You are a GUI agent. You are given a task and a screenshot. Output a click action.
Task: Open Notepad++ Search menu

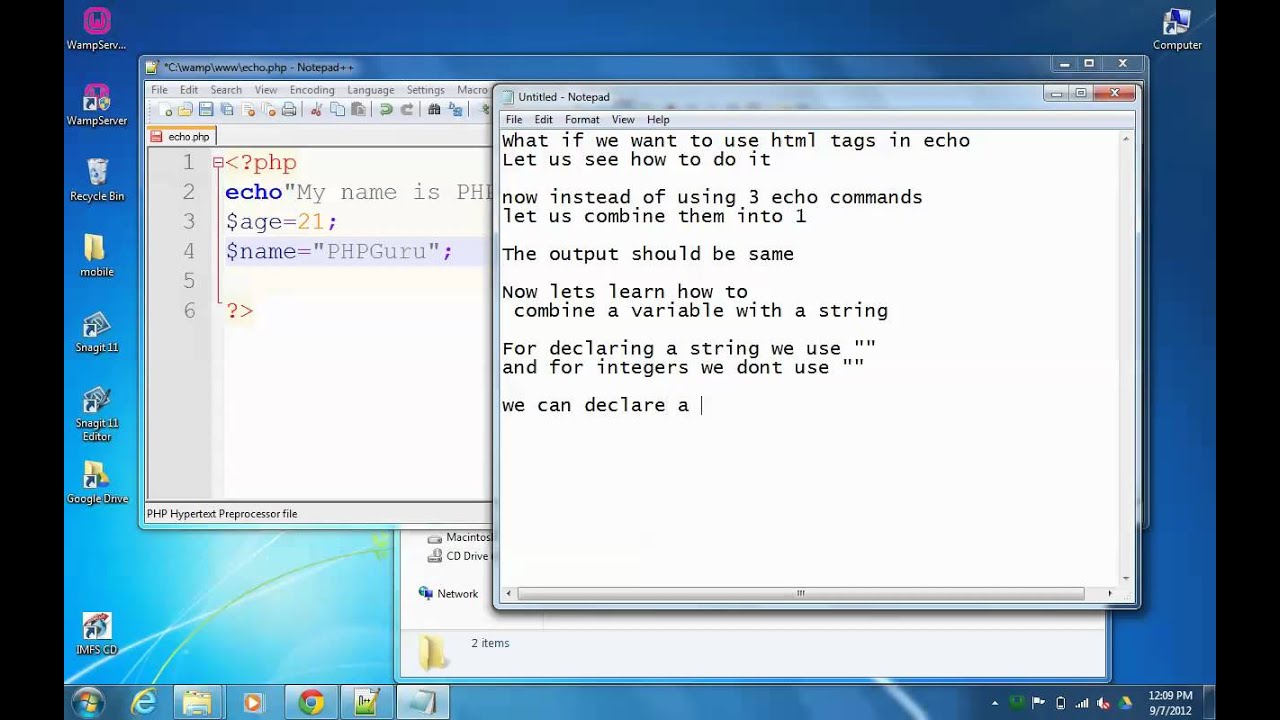226,90
